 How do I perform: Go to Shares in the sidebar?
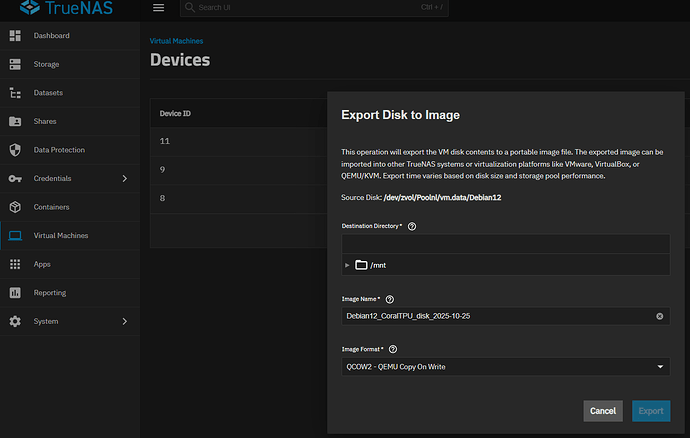coord(46,121)
